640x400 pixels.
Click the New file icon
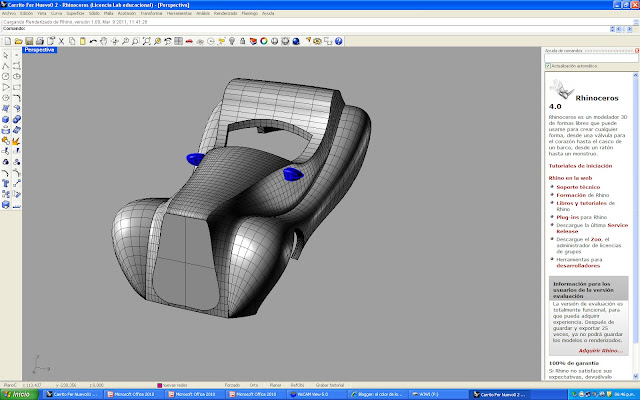8,41
